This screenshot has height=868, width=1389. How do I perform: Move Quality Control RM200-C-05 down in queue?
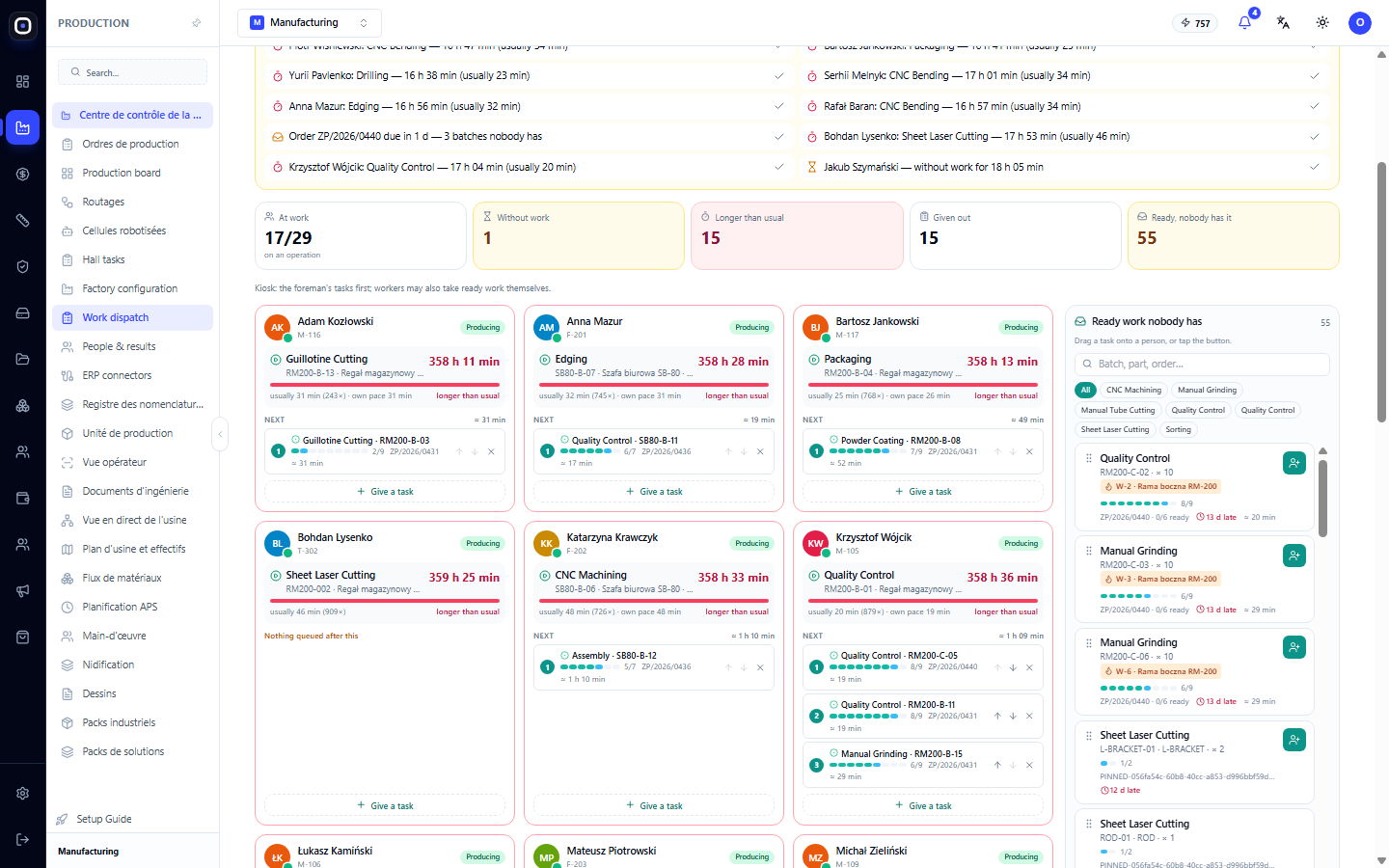click(1013, 667)
